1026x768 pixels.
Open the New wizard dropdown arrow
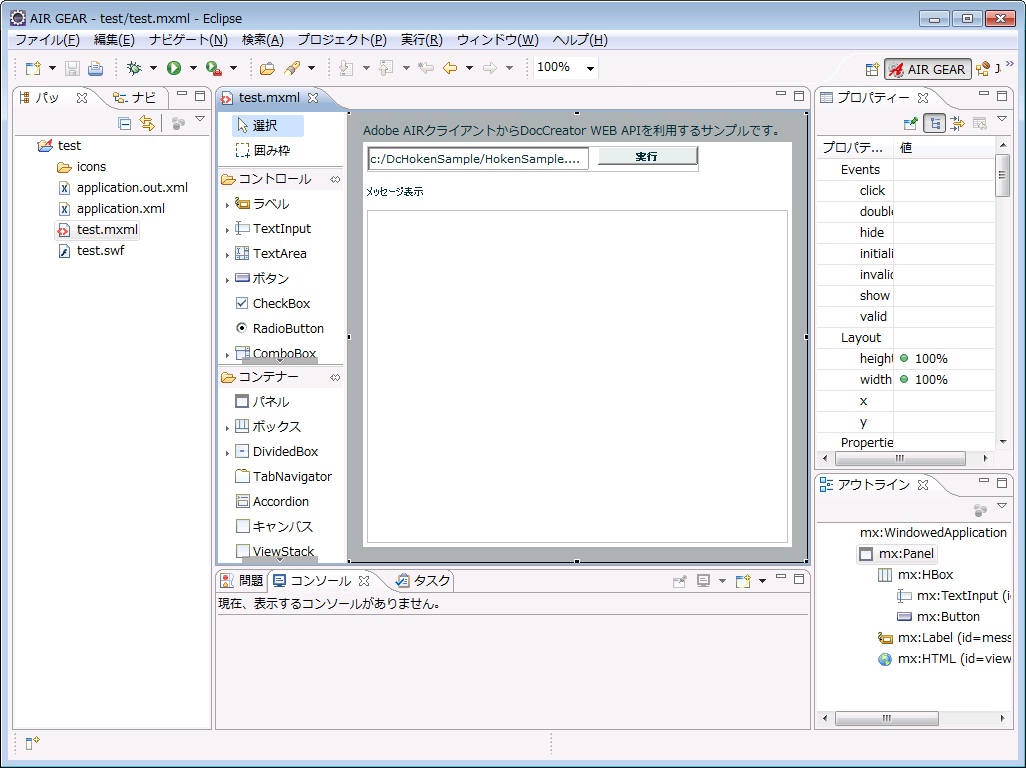pyautogui.click(x=52, y=68)
